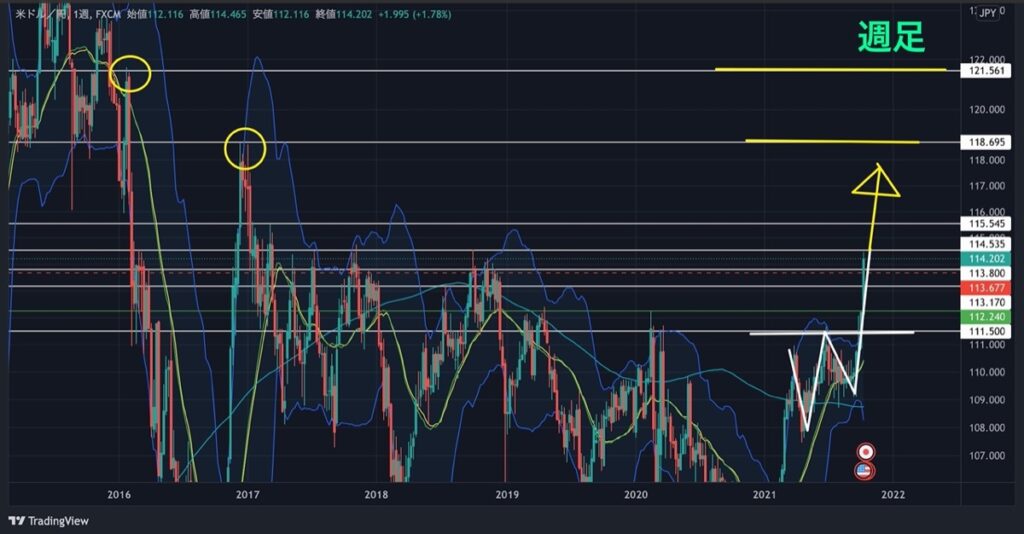Select the 113.800 price label
This screenshot has height=534, width=1024.
(x=986, y=274)
